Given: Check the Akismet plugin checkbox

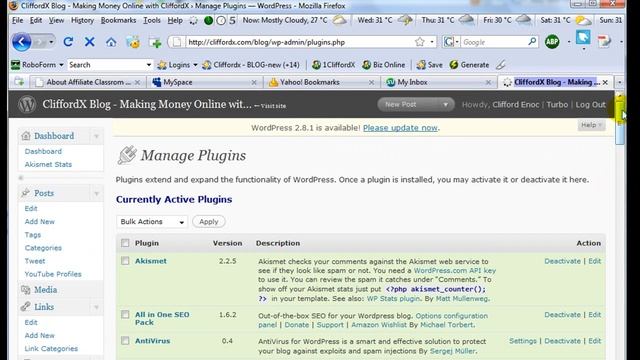Looking at the screenshot, I should pyautogui.click(x=125, y=261).
